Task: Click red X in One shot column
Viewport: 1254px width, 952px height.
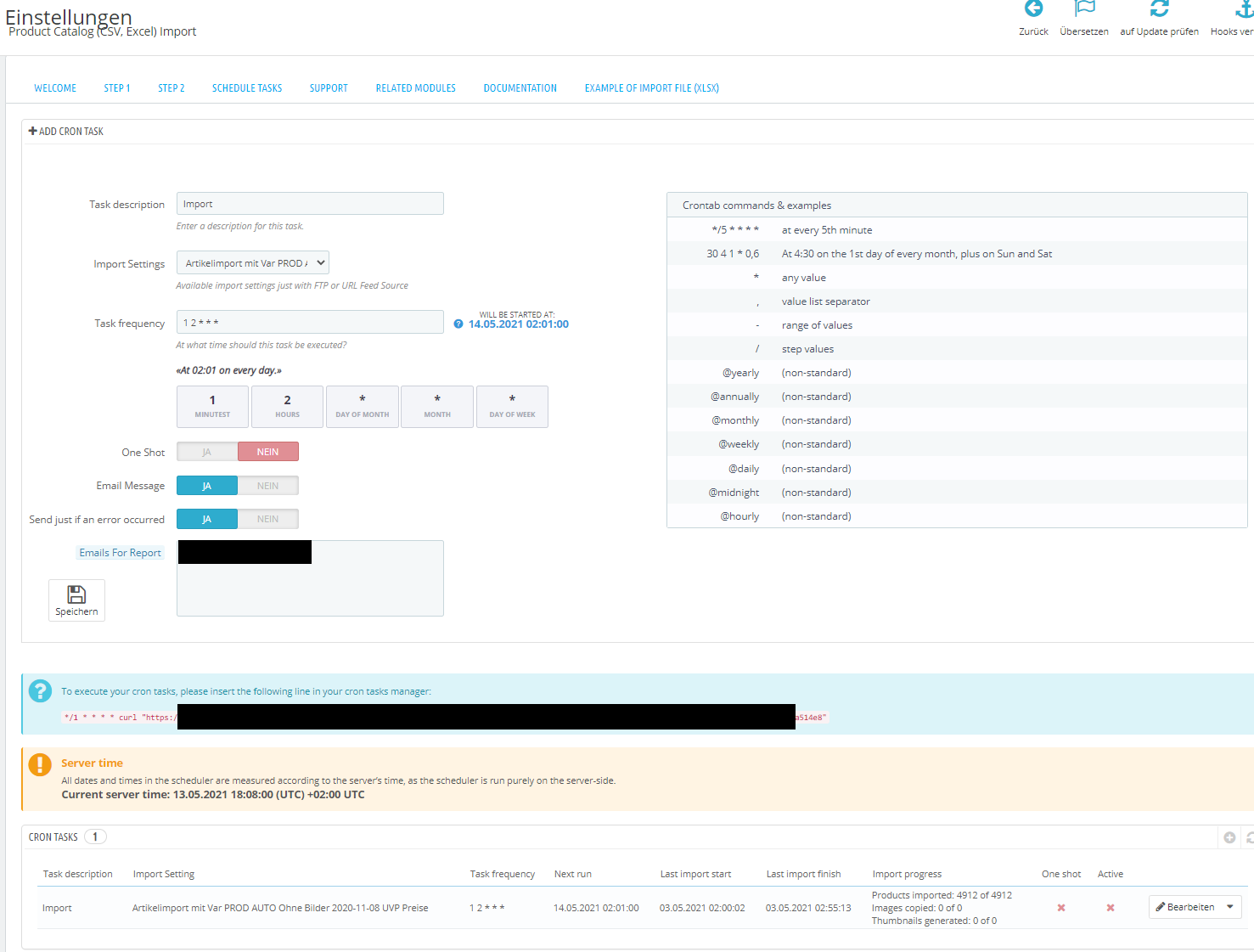Action: (x=1061, y=908)
